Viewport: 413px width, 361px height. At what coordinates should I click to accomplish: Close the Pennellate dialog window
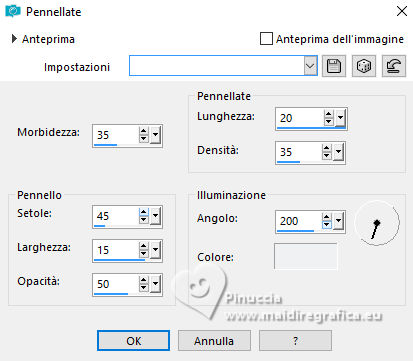click(402, 11)
